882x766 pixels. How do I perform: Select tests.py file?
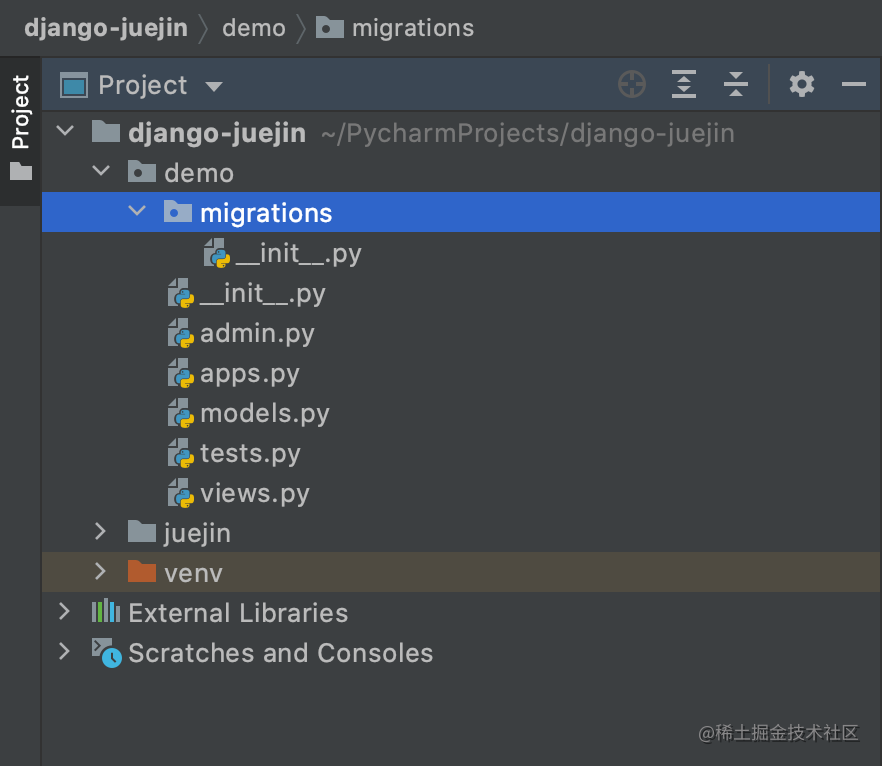tap(461, 453)
